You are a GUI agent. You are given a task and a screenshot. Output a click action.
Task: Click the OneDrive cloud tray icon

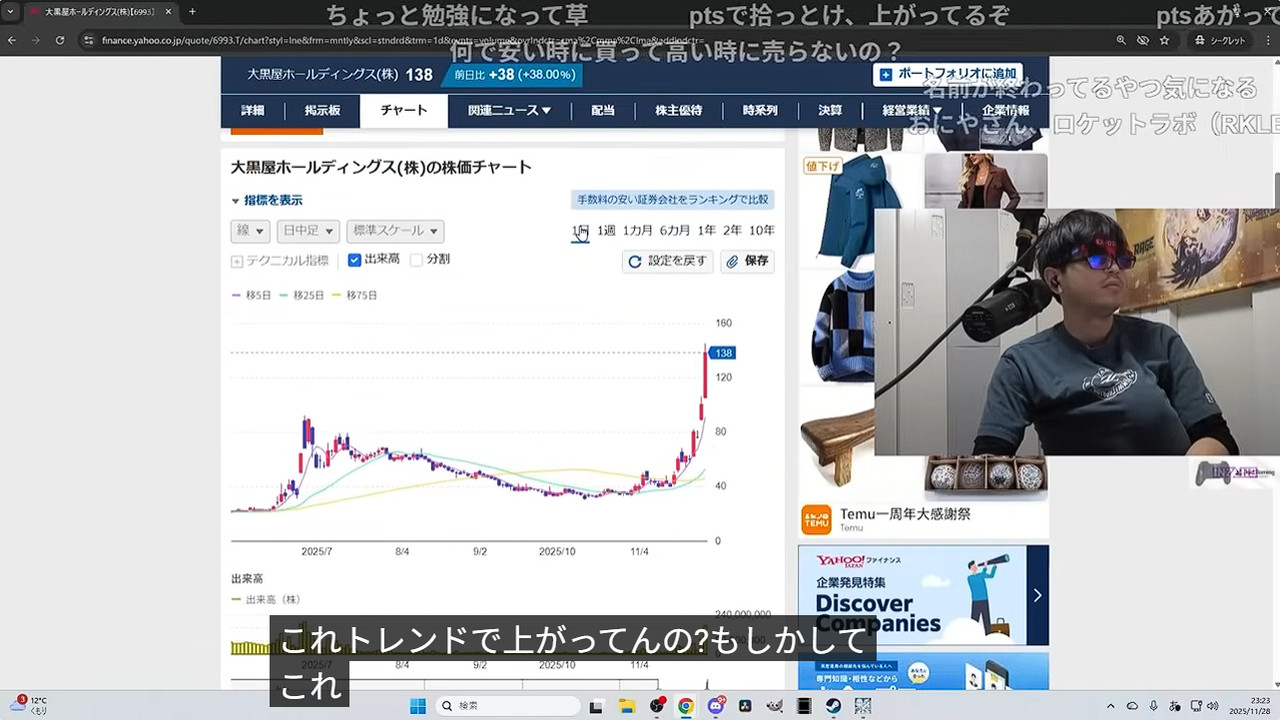coord(1133,706)
